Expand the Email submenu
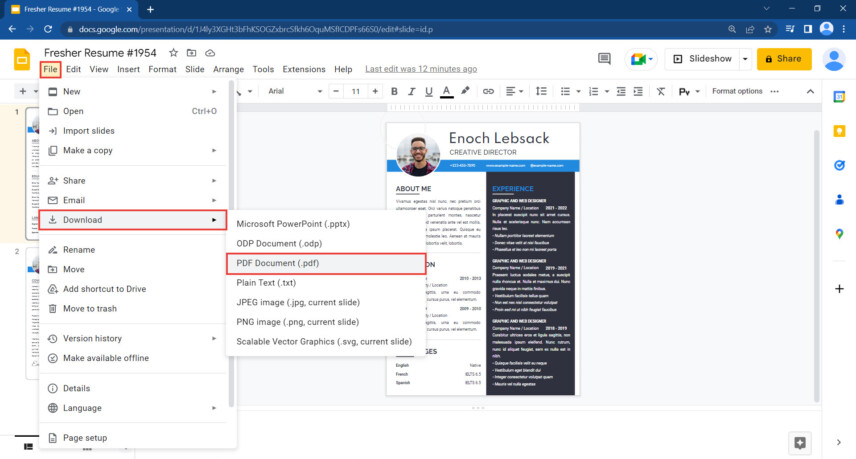Image resolution: width=856 pixels, height=459 pixels. (132, 200)
